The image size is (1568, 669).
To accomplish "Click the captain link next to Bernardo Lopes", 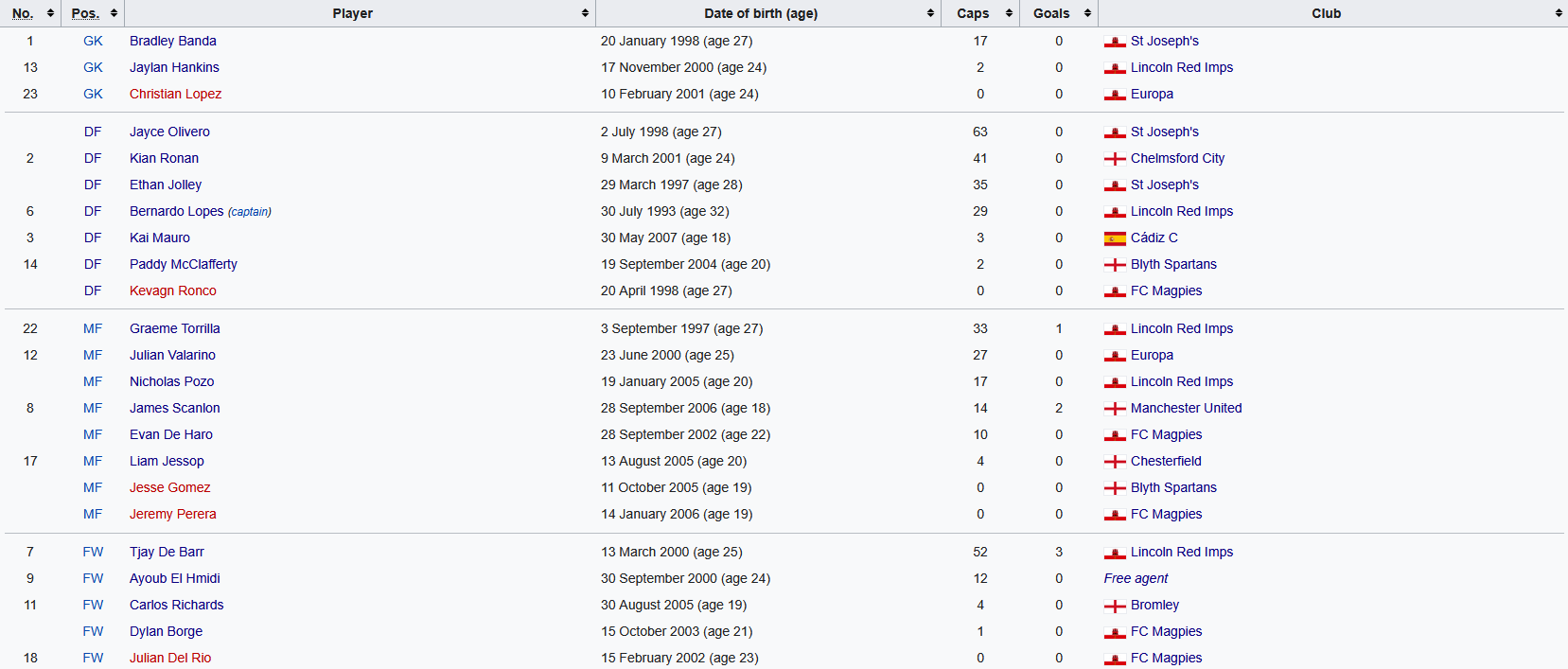I will (250, 212).
